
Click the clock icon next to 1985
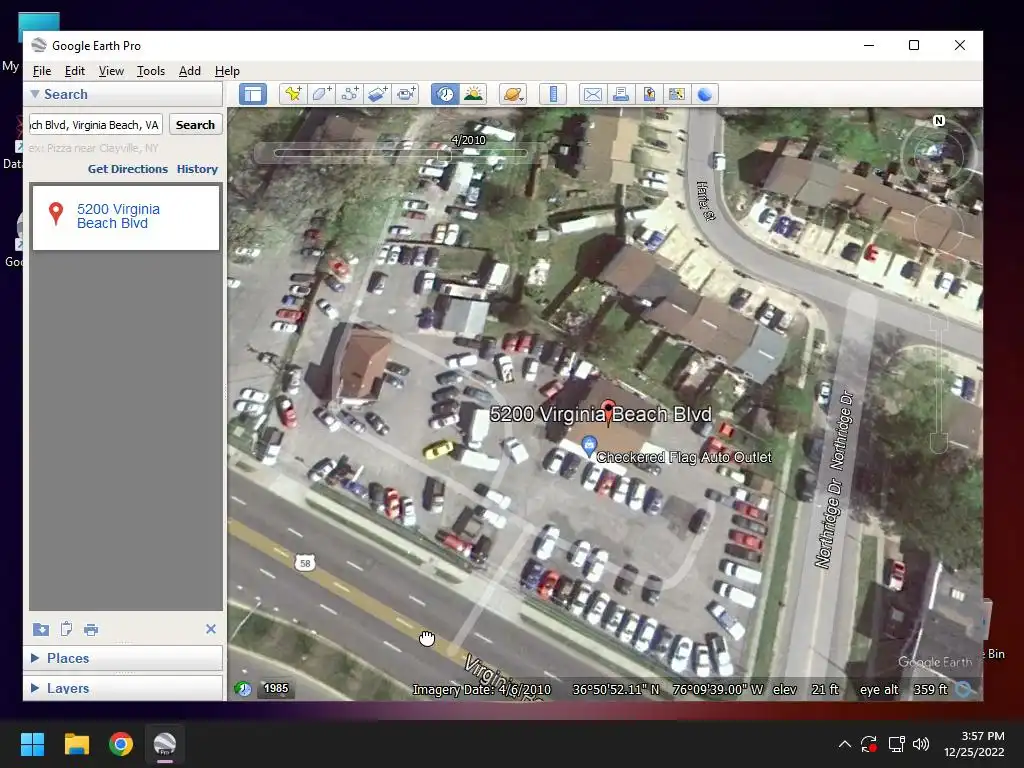[x=243, y=689]
